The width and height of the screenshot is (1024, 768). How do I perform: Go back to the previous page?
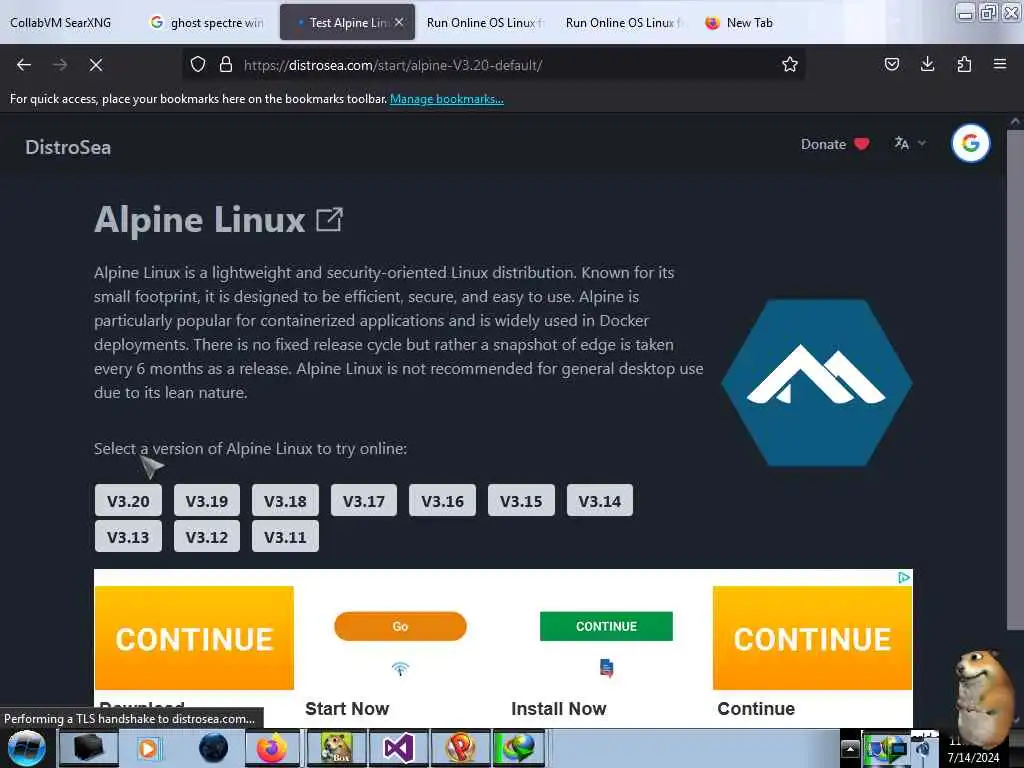pos(24,65)
